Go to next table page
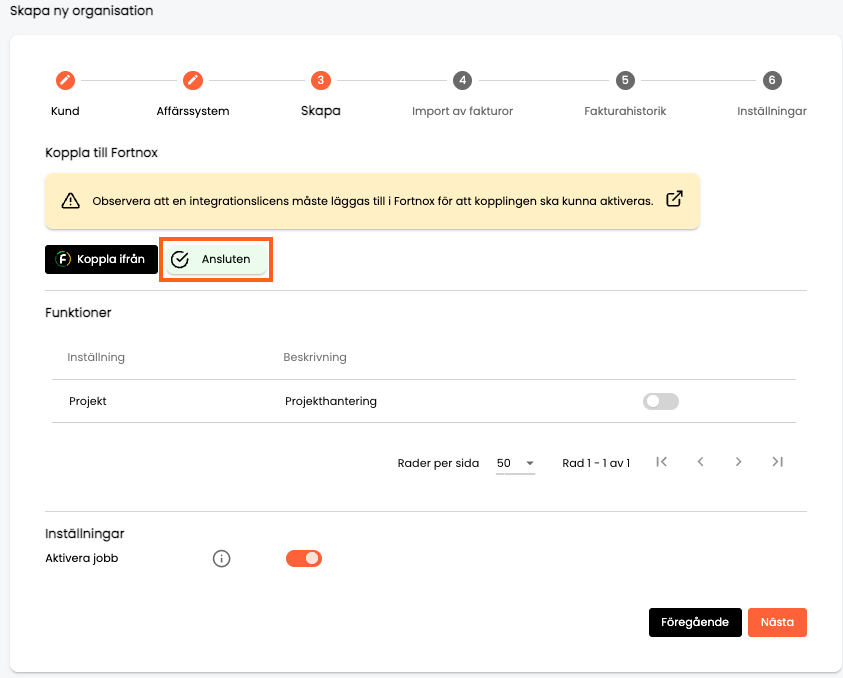This screenshot has height=678, width=843. pyautogui.click(x=739, y=462)
